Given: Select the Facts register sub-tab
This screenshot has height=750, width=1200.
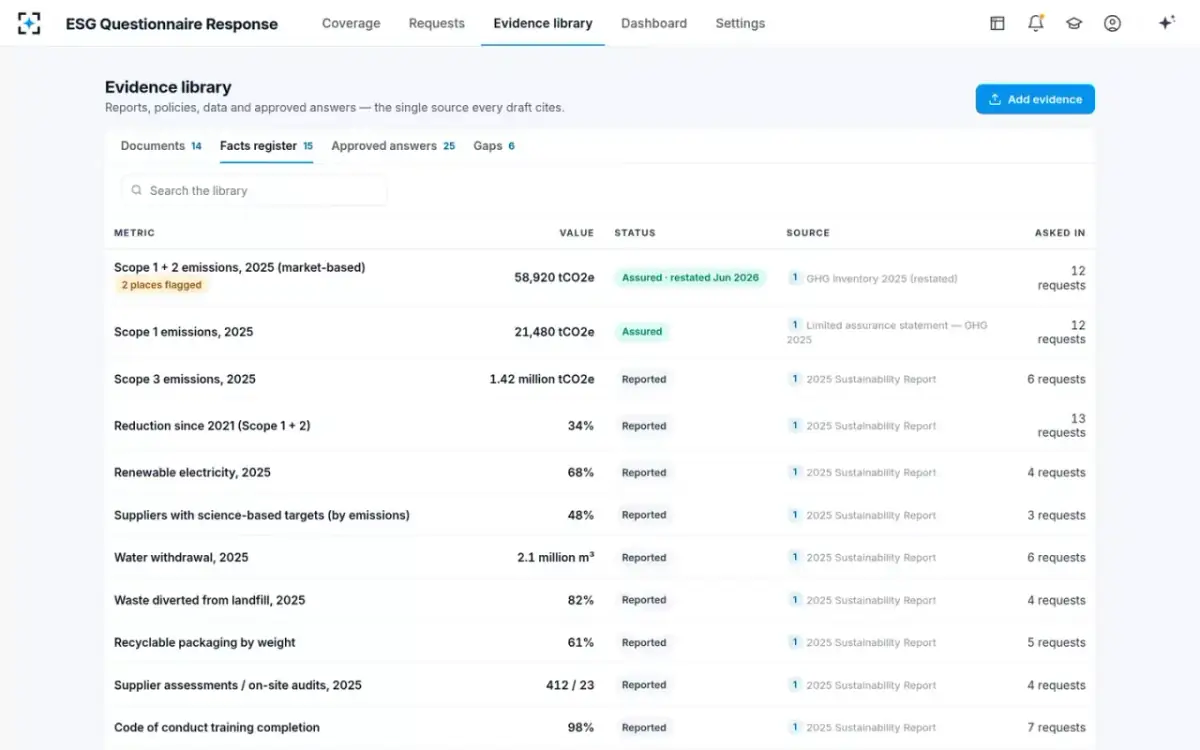Looking at the screenshot, I should tap(266, 146).
